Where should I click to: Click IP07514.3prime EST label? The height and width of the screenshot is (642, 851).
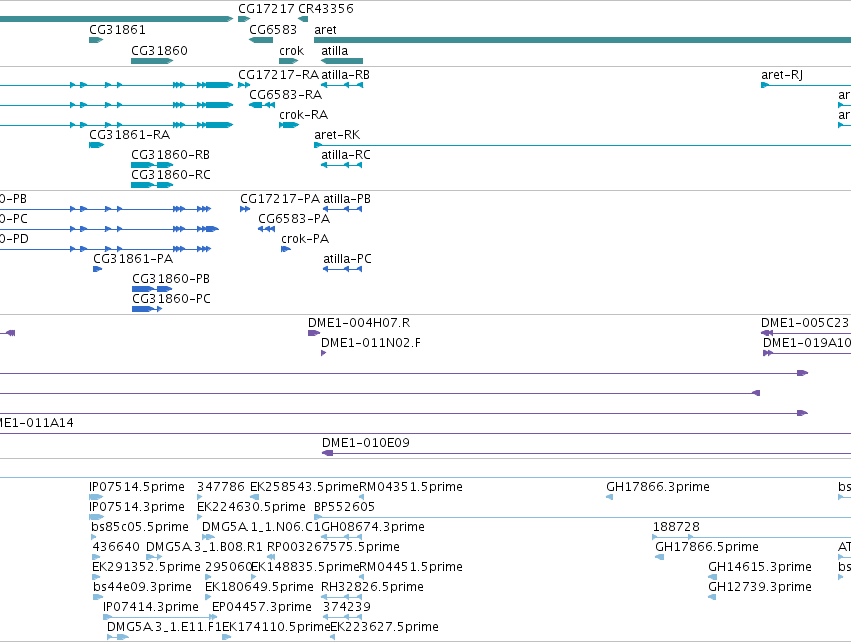[x=137, y=507]
